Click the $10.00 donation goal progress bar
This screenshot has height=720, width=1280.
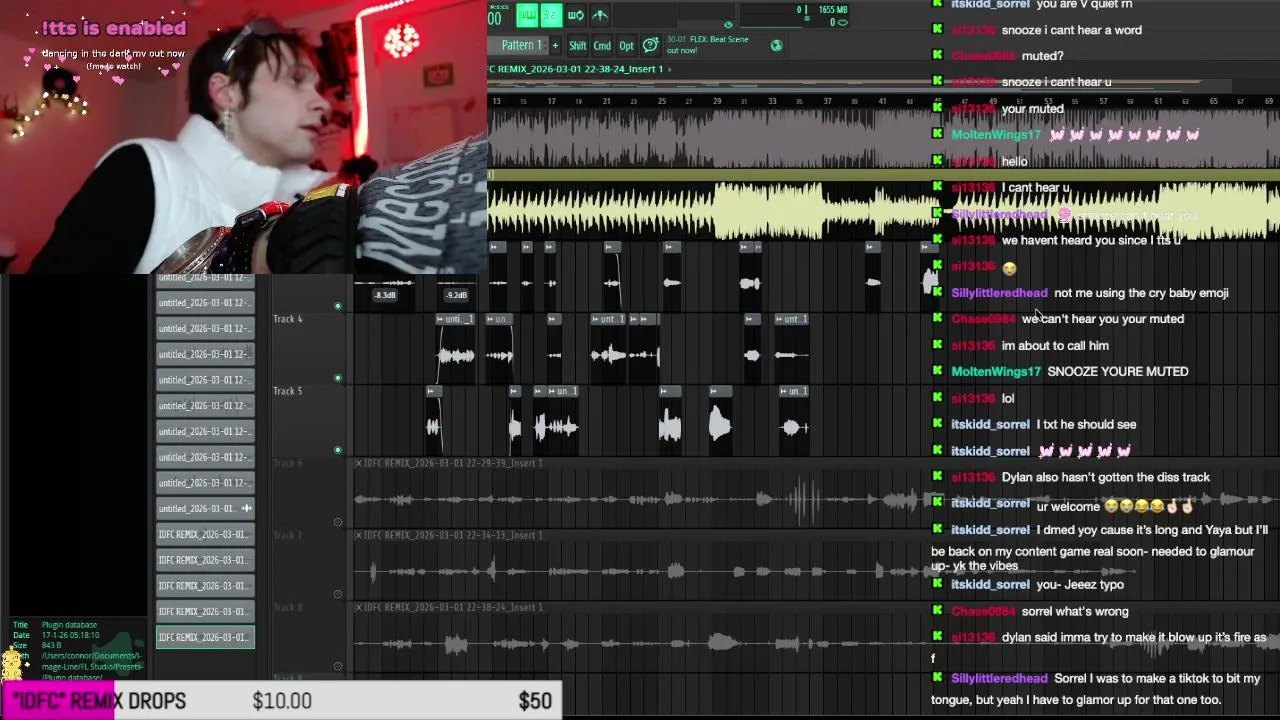(x=282, y=701)
